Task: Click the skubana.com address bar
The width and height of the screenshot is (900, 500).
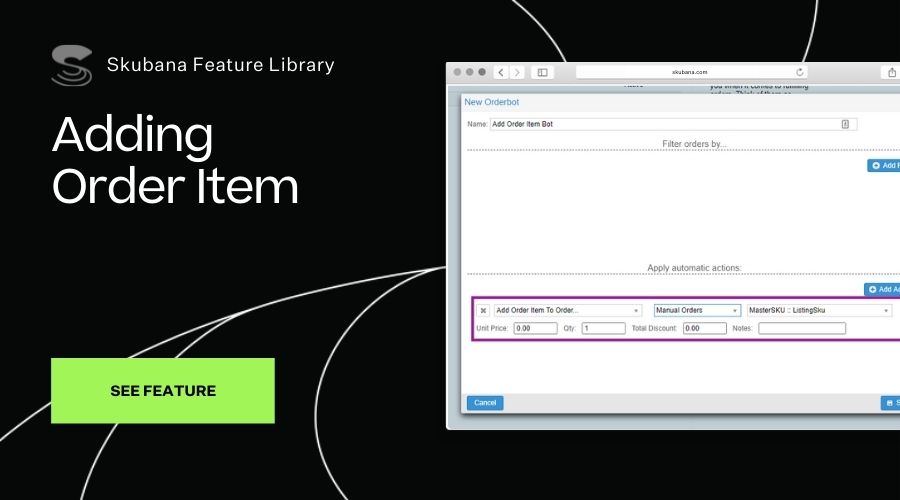Action: (691, 72)
